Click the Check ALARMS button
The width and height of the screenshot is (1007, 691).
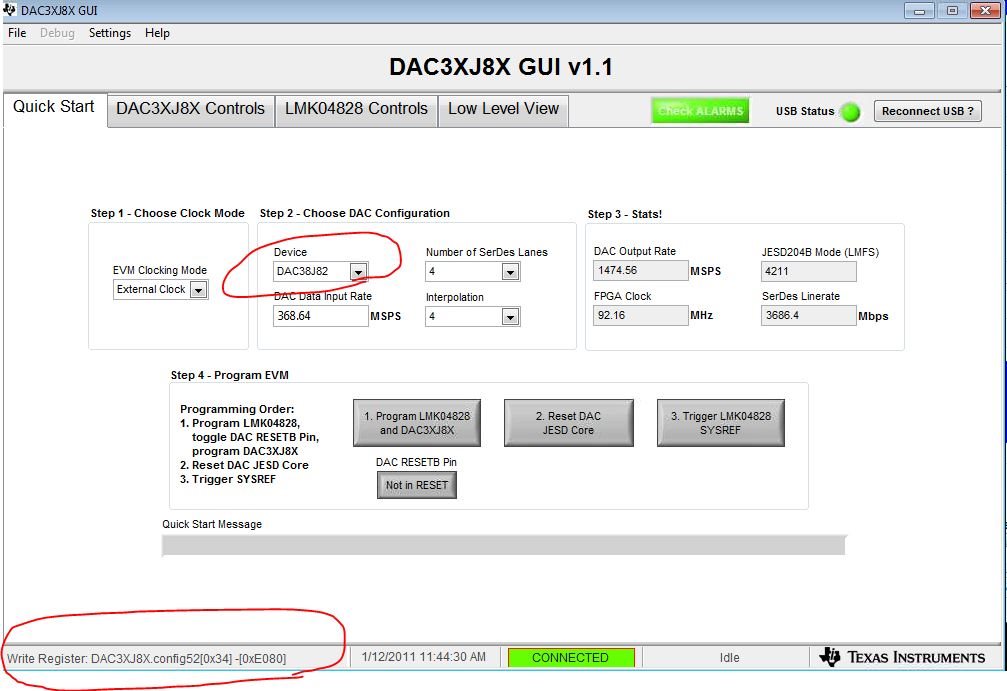pyautogui.click(x=700, y=110)
